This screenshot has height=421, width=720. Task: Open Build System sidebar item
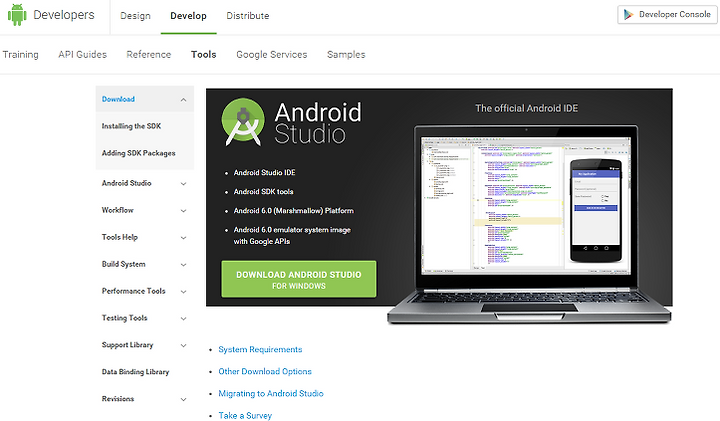pos(123,264)
